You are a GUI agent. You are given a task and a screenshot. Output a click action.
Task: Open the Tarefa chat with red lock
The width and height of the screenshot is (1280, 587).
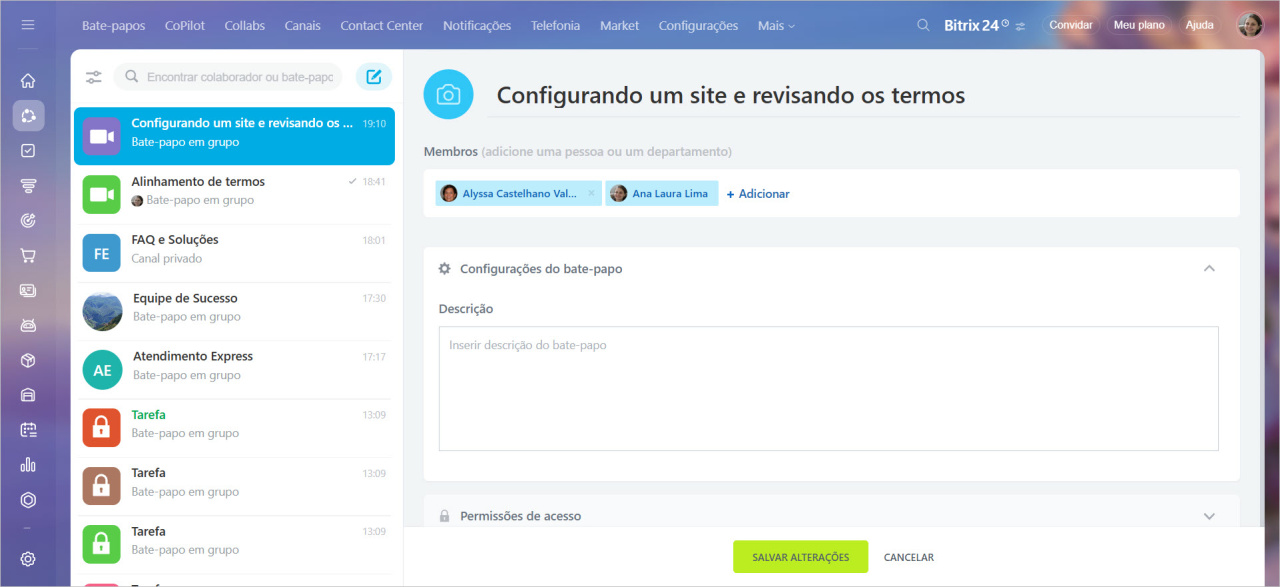pos(234,427)
